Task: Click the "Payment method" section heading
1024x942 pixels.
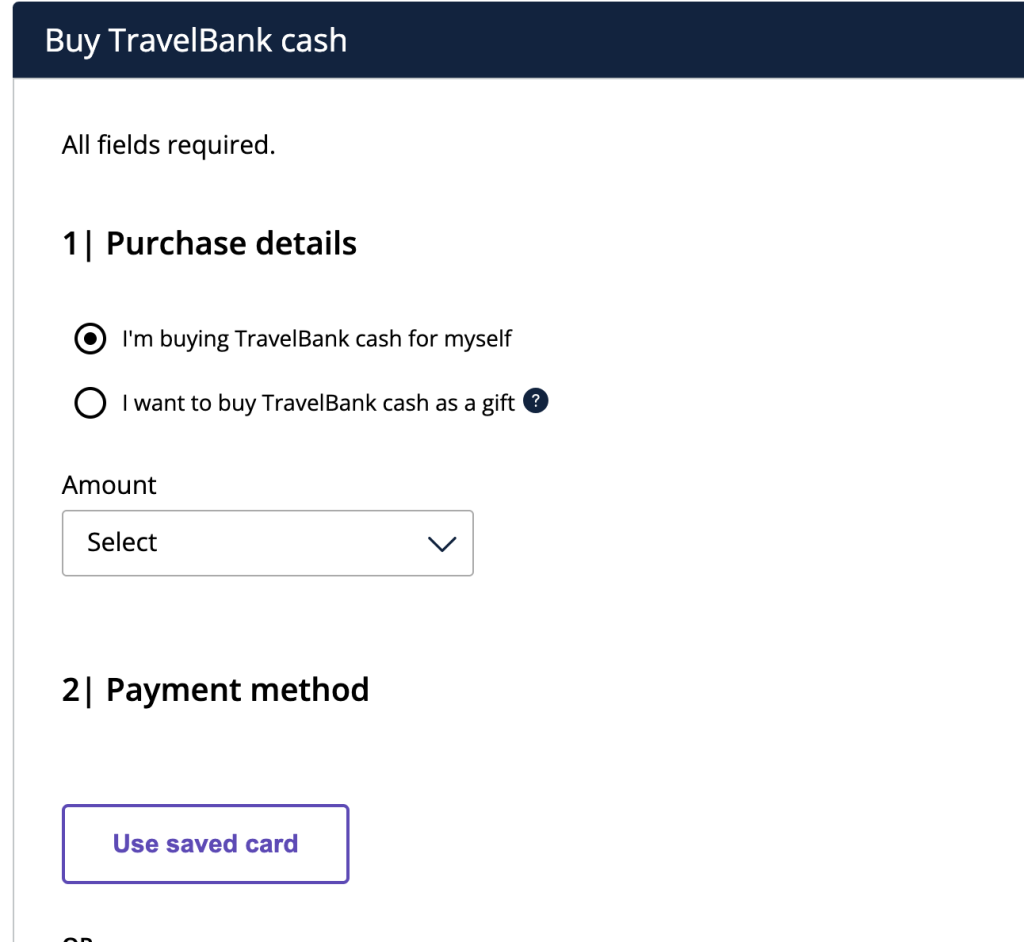Action: click(237, 690)
